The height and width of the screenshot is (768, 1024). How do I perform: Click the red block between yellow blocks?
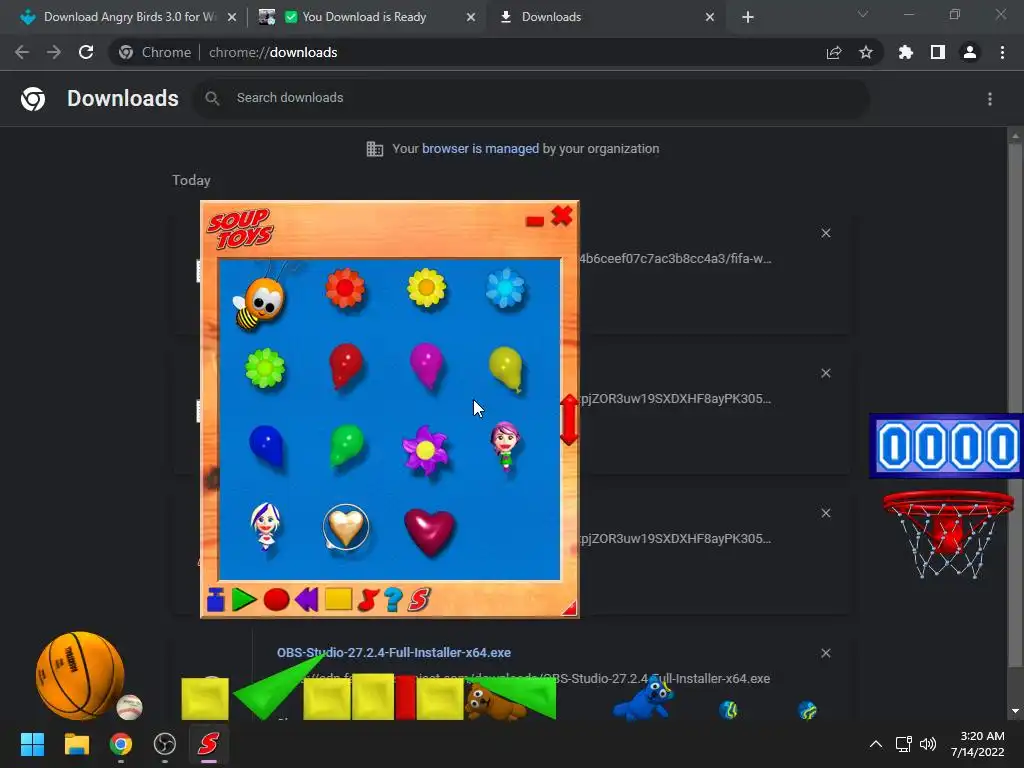click(x=406, y=697)
